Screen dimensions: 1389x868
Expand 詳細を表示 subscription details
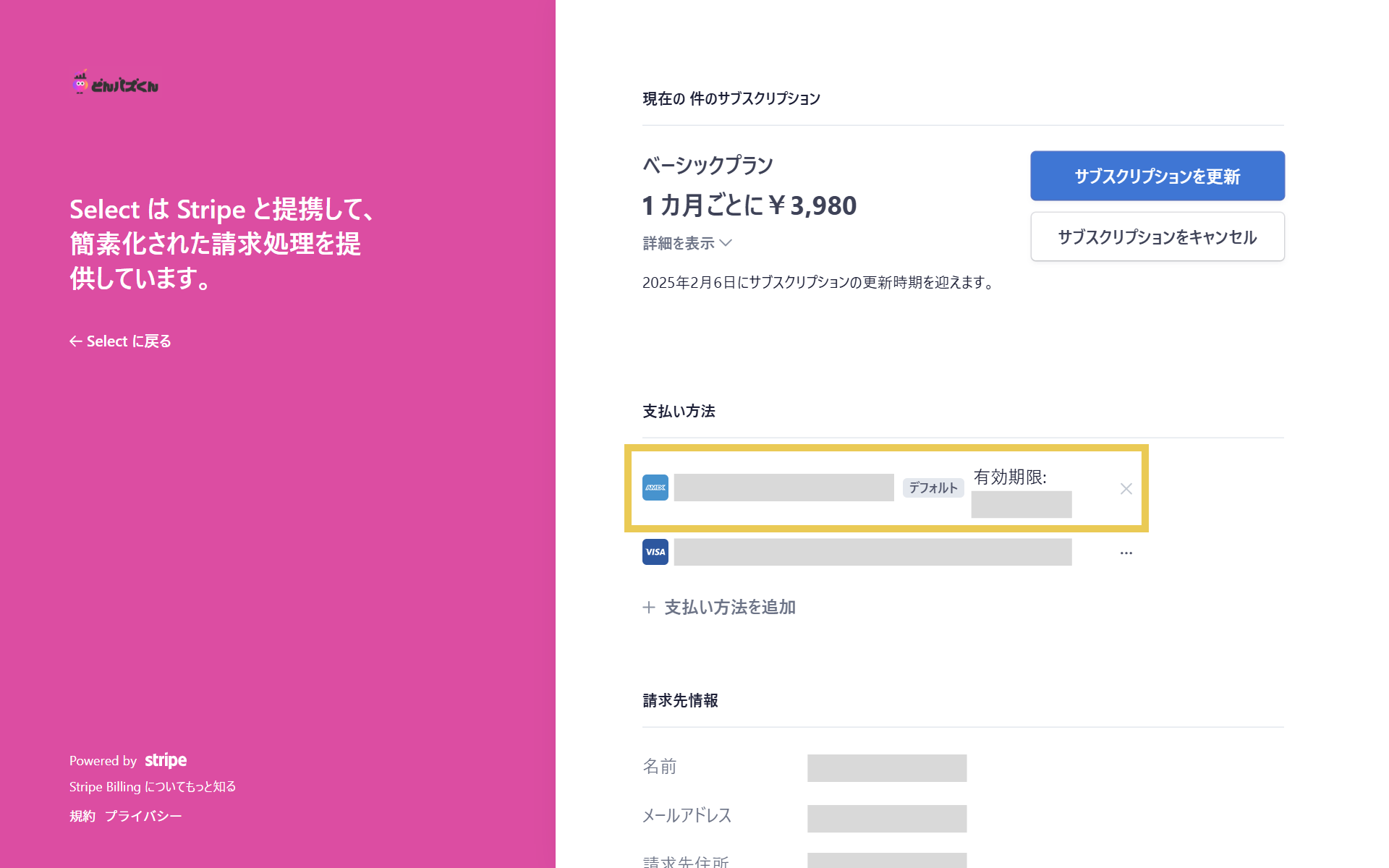[x=679, y=243]
